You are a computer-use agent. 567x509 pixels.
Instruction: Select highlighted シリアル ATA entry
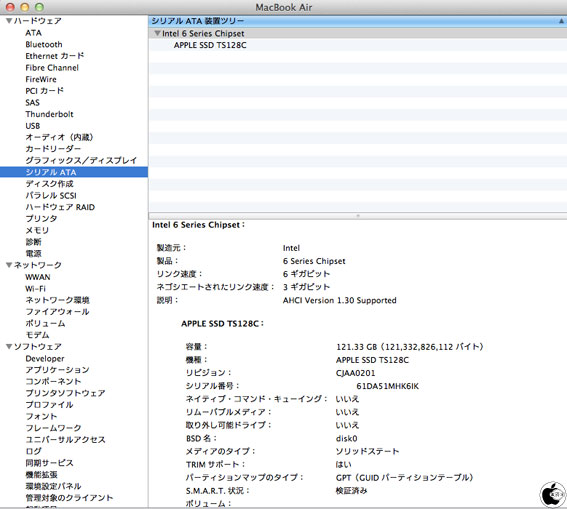pyautogui.click(x=74, y=172)
